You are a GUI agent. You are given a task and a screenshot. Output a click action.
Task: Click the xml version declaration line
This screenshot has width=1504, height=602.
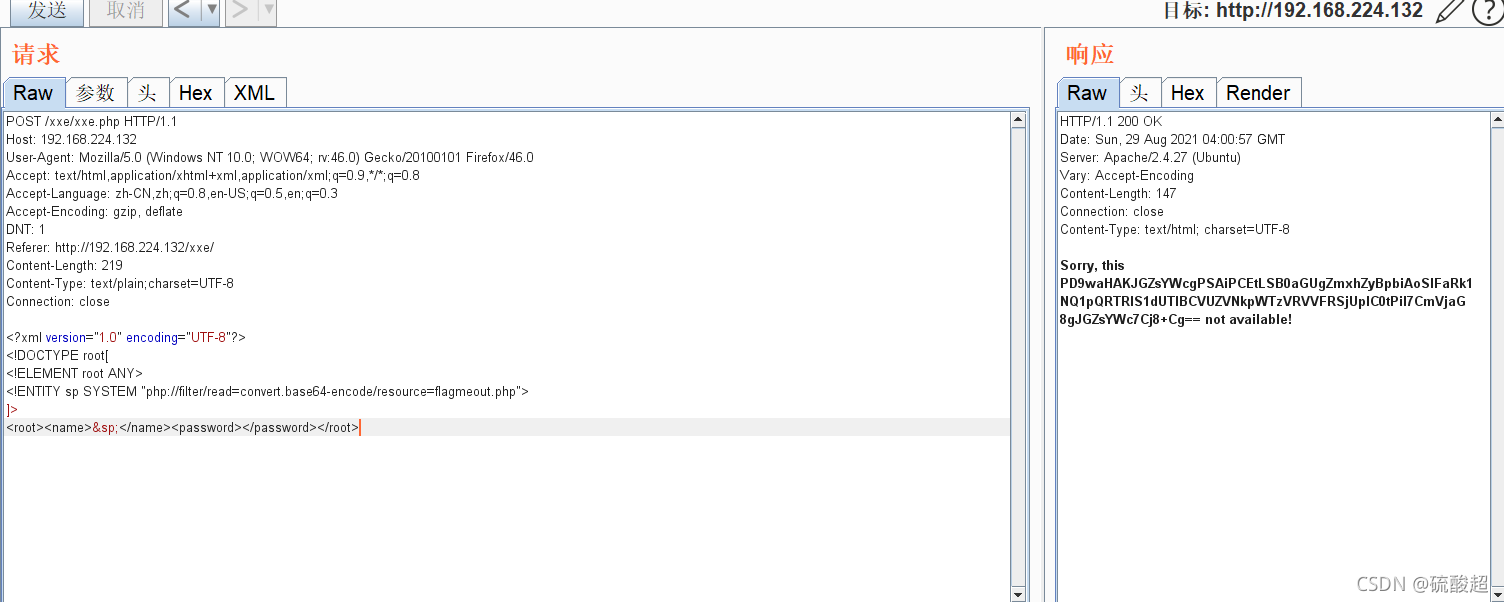click(x=126, y=337)
